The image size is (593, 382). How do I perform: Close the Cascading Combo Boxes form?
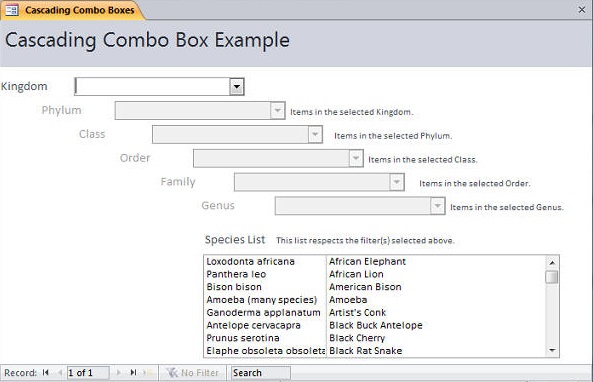pos(582,10)
